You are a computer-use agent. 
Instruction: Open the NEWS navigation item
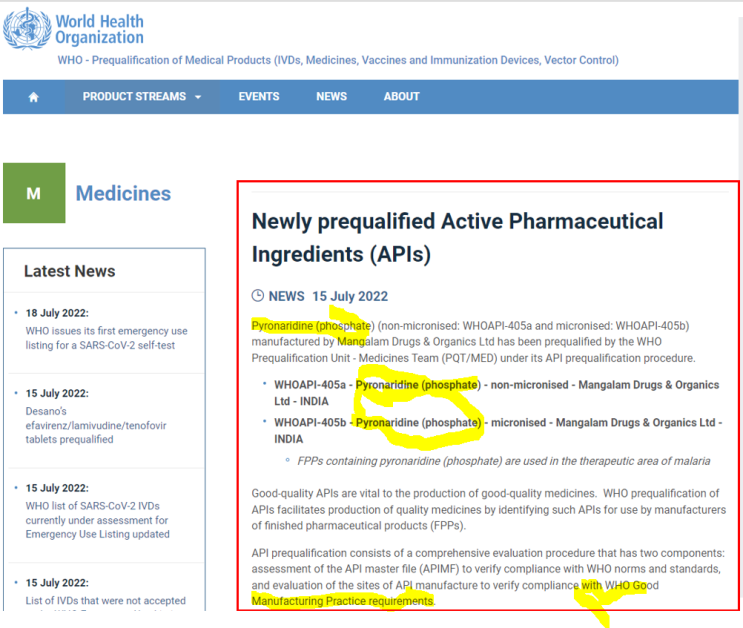pyautogui.click(x=332, y=97)
